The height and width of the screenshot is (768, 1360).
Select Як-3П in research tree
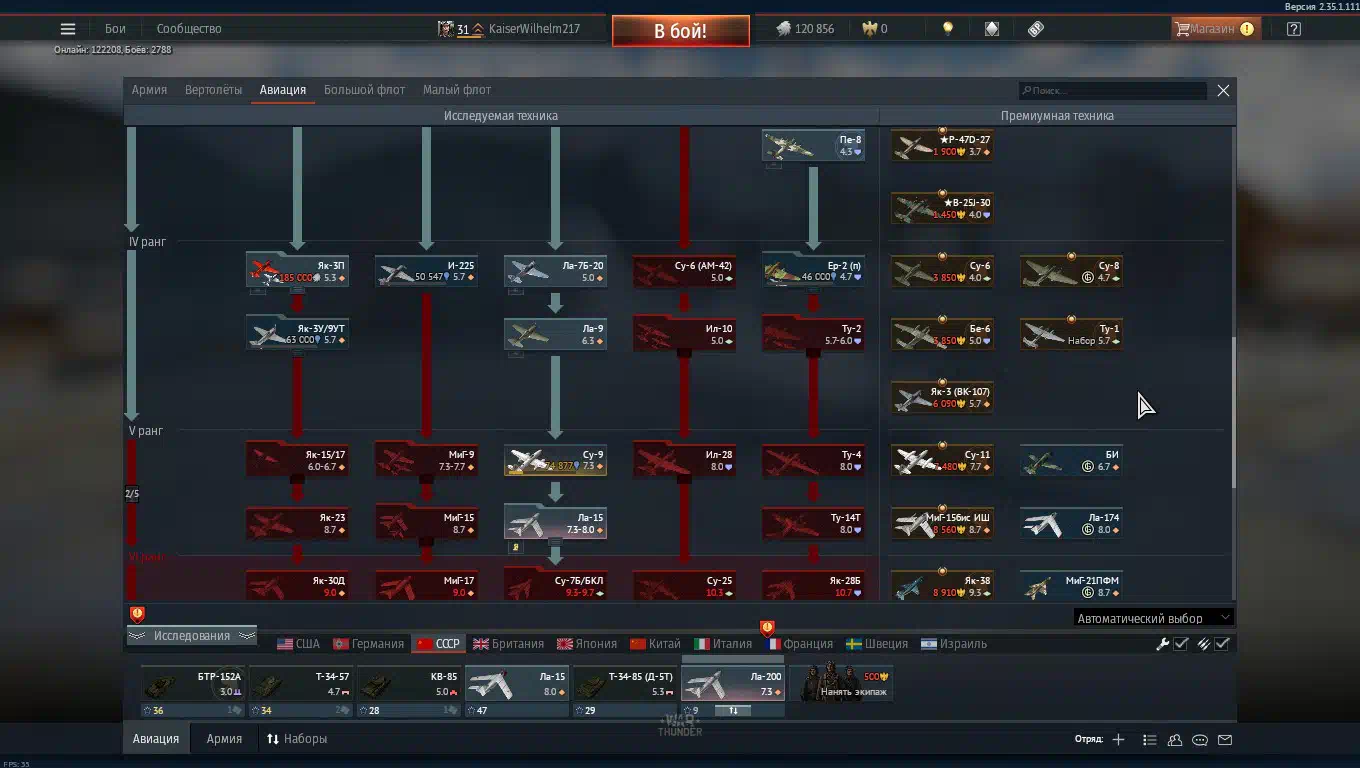pos(297,271)
